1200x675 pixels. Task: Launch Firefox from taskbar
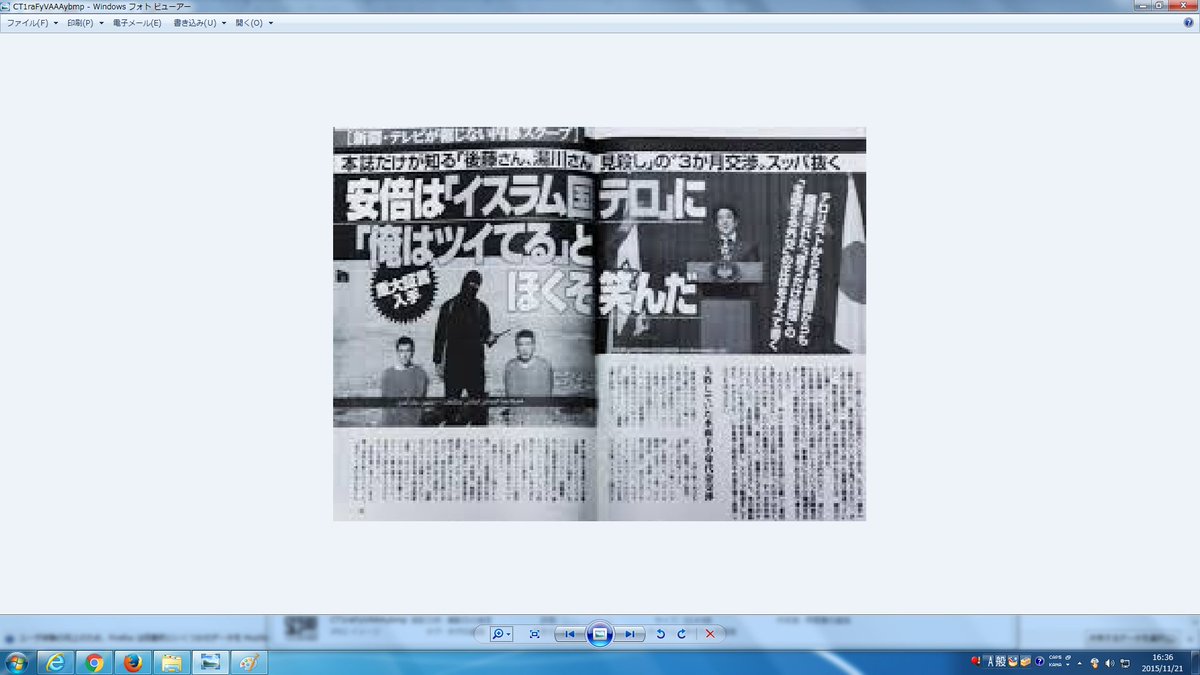[133, 662]
